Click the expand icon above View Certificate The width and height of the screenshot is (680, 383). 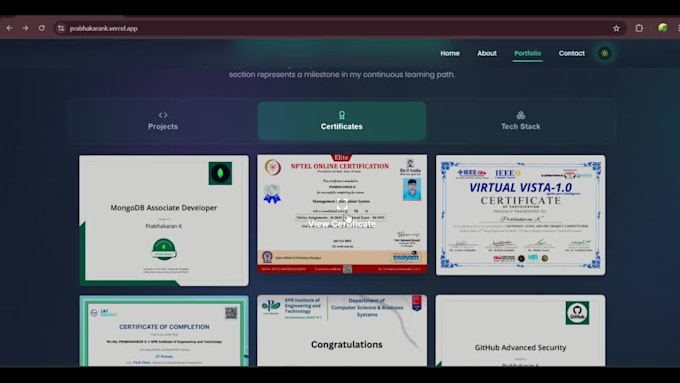pyautogui.click(x=342, y=205)
